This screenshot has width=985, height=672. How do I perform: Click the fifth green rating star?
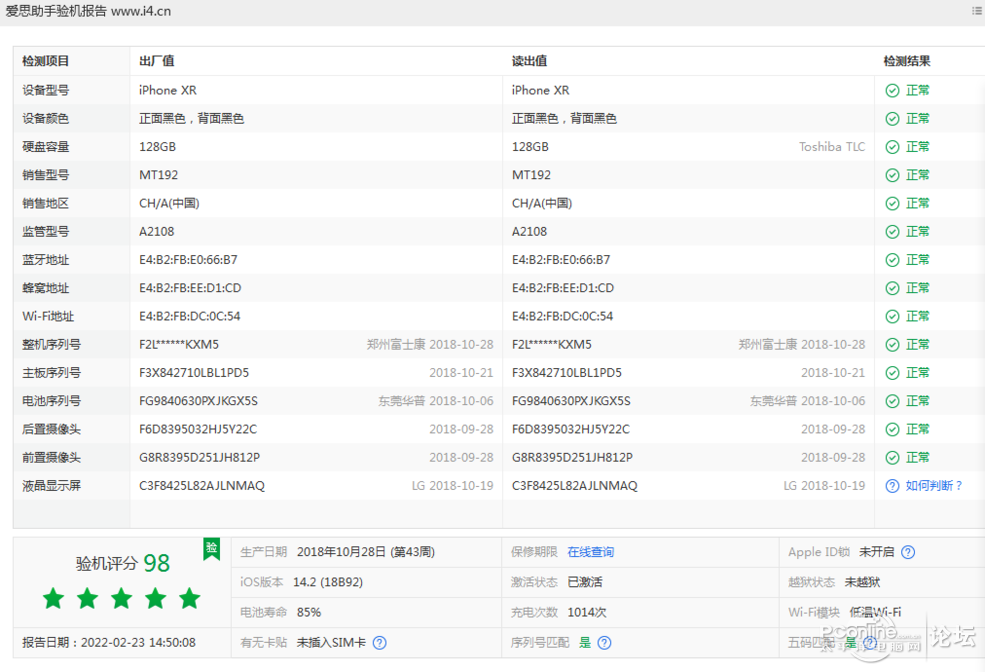pyautogui.click(x=189, y=599)
